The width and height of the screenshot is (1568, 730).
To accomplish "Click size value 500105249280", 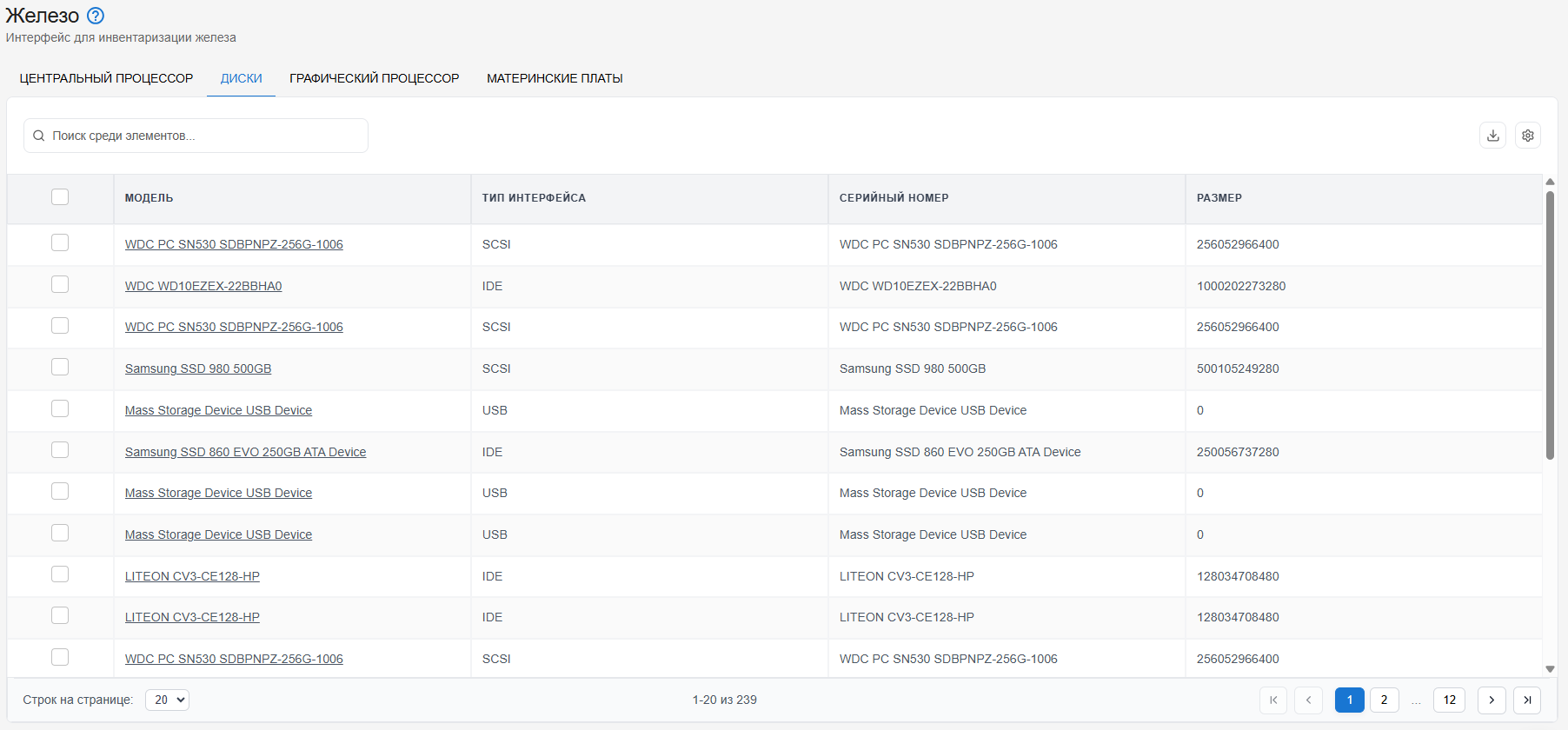I will pos(1238,368).
